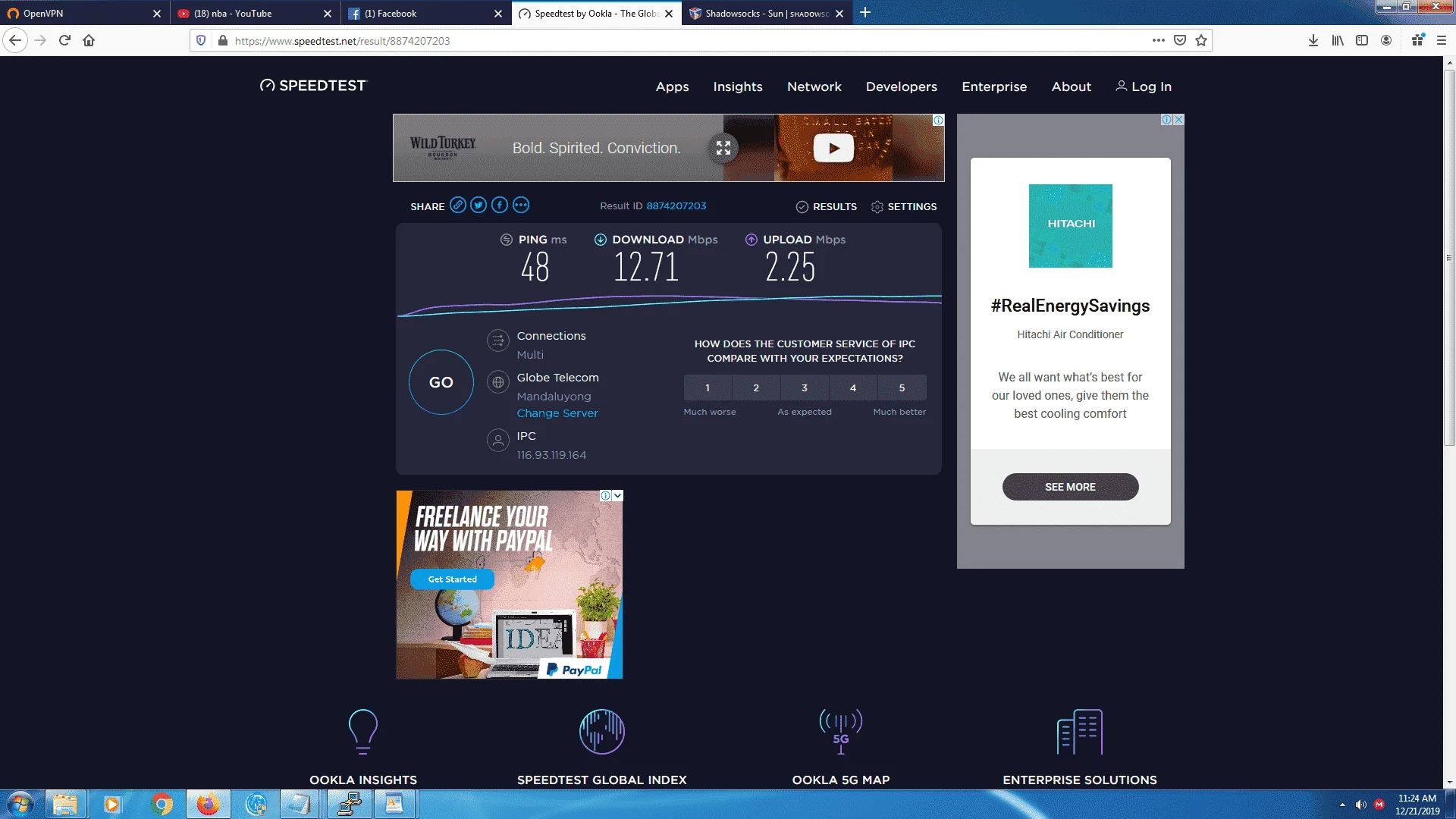Open Firefox library
1456x819 pixels.
coord(1338,40)
